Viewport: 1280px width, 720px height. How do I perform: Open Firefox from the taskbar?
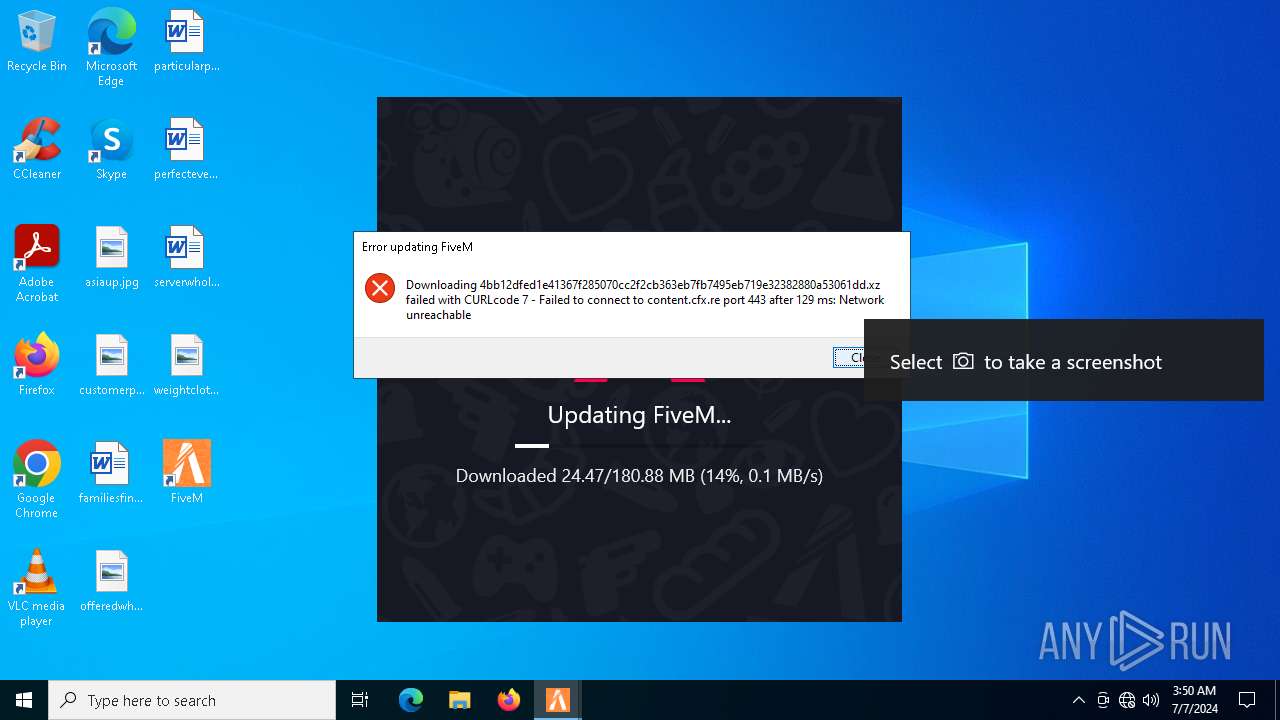508,700
